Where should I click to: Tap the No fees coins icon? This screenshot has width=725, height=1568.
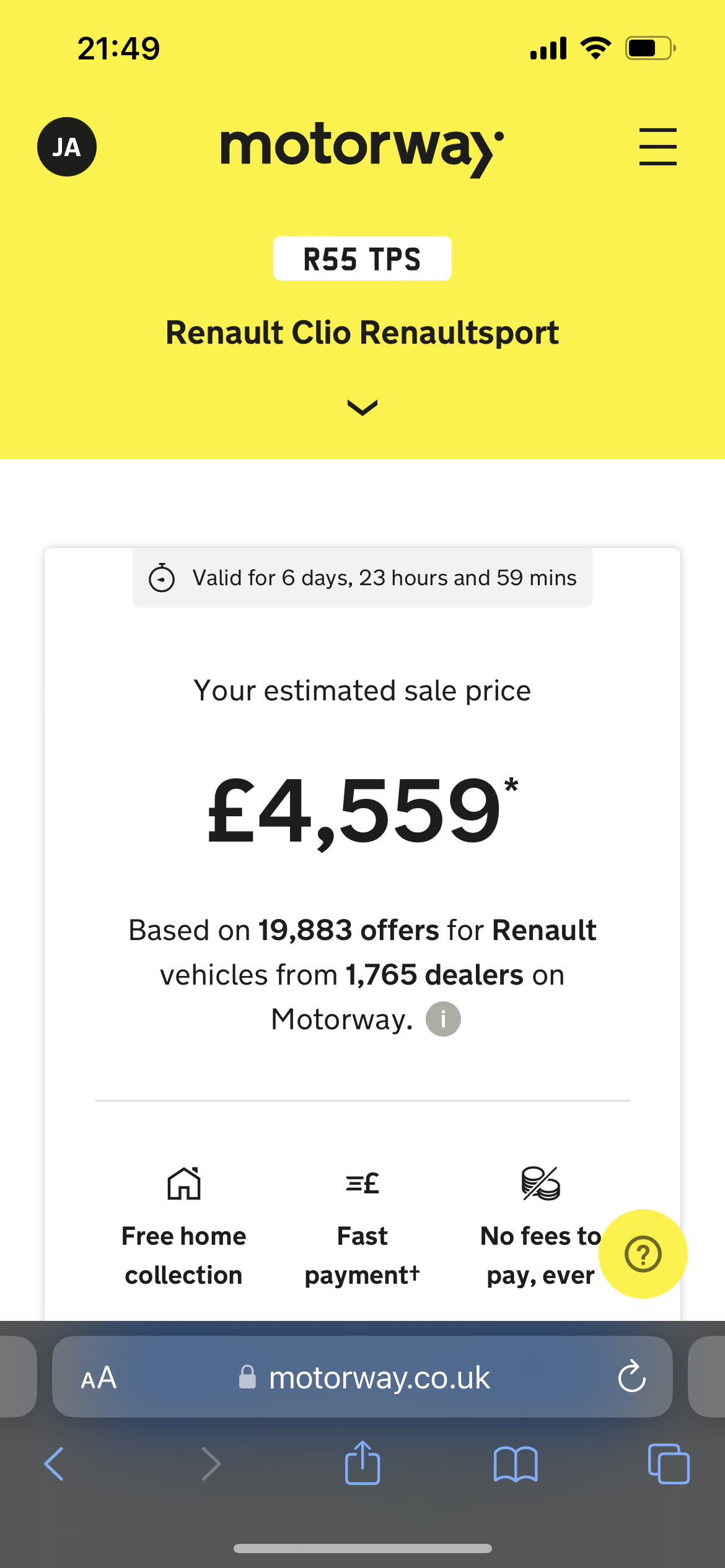click(541, 1183)
